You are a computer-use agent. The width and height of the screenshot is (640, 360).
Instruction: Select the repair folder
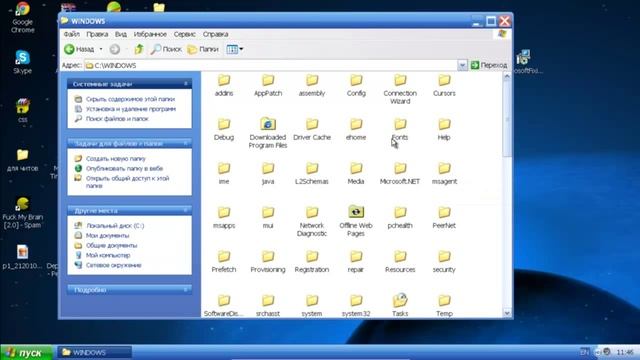point(356,262)
